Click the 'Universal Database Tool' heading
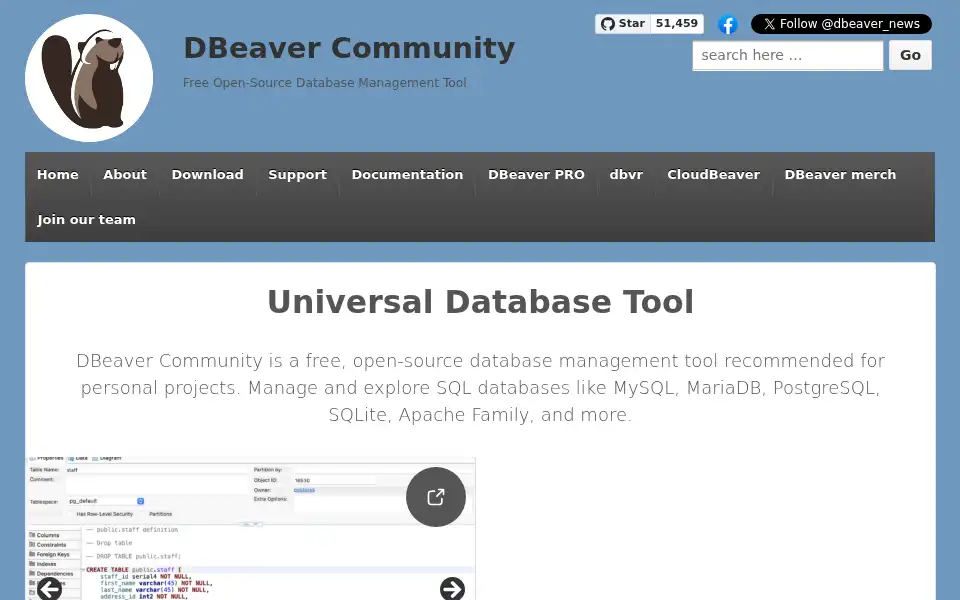 [481, 302]
